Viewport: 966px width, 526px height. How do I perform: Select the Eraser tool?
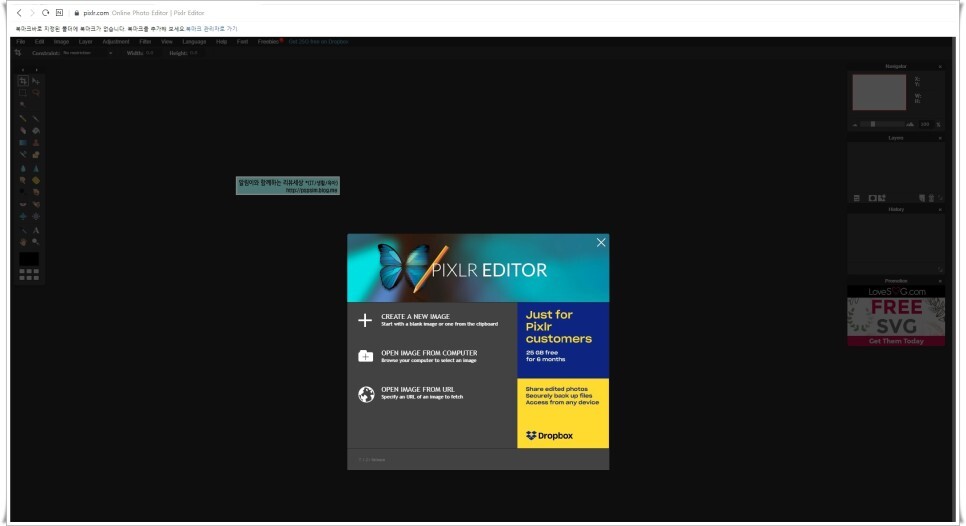click(x=23, y=131)
